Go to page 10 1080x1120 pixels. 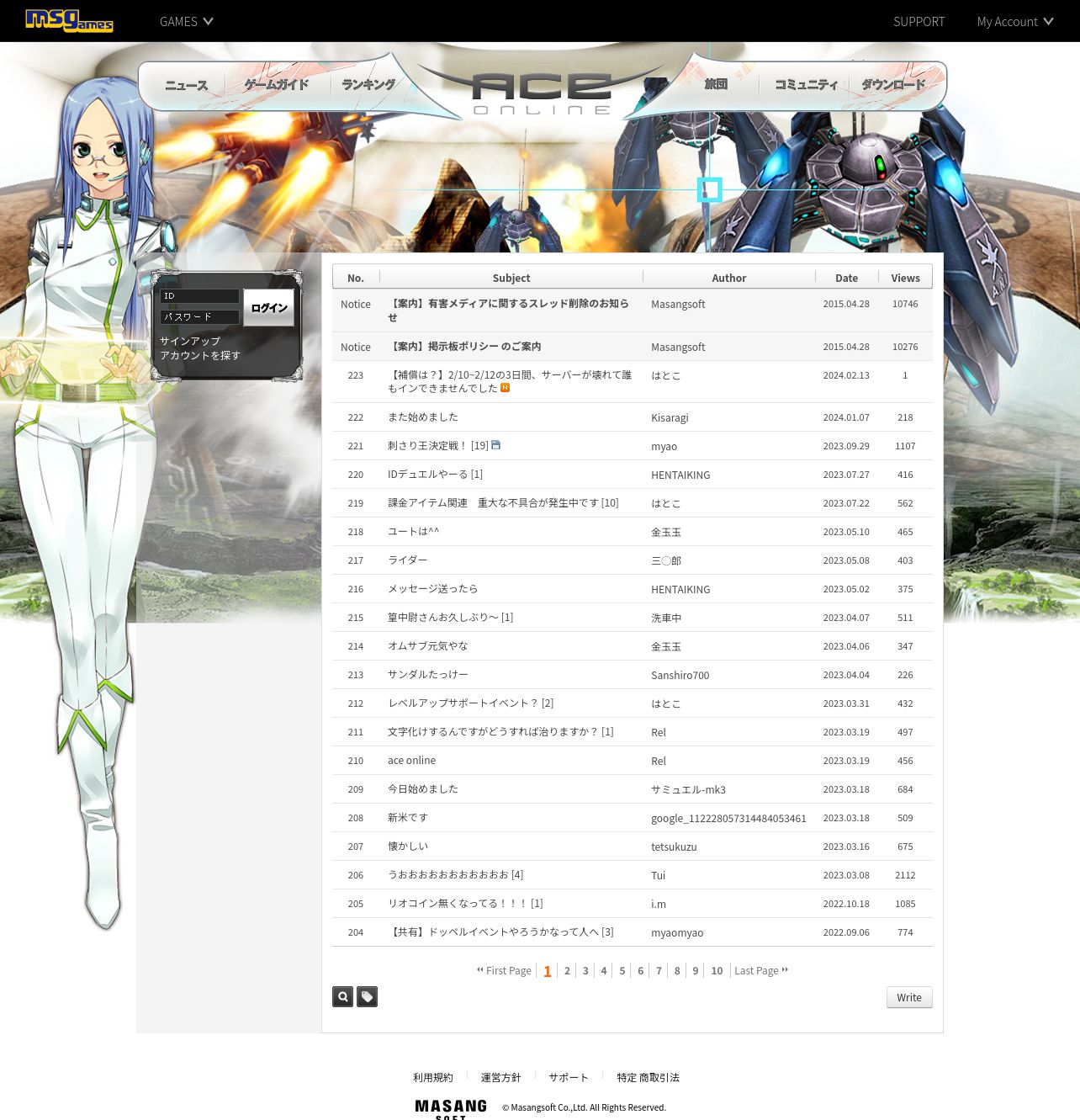tap(717, 971)
